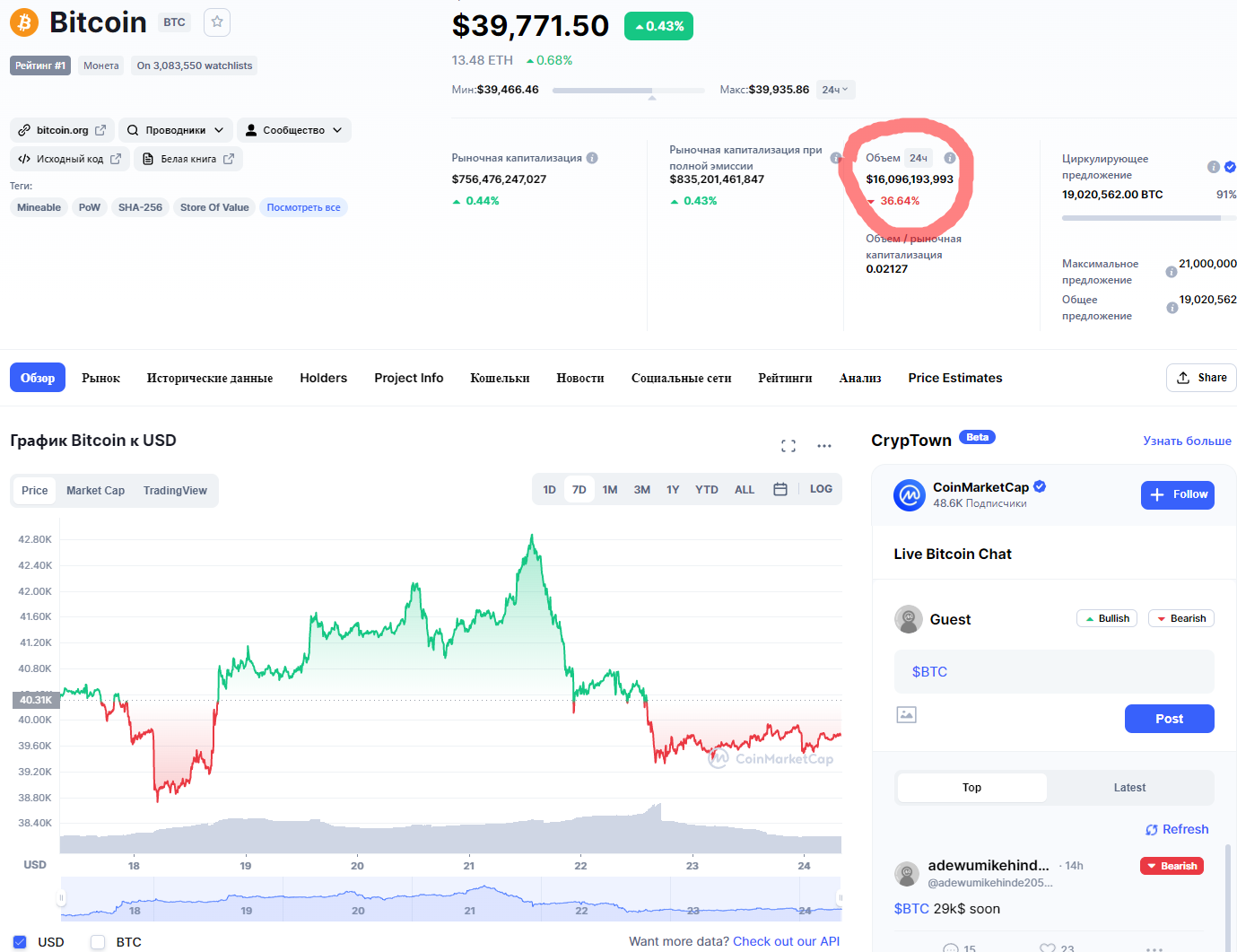Check the BTC checkbox below chart
The image size is (1237, 952).
(99, 942)
